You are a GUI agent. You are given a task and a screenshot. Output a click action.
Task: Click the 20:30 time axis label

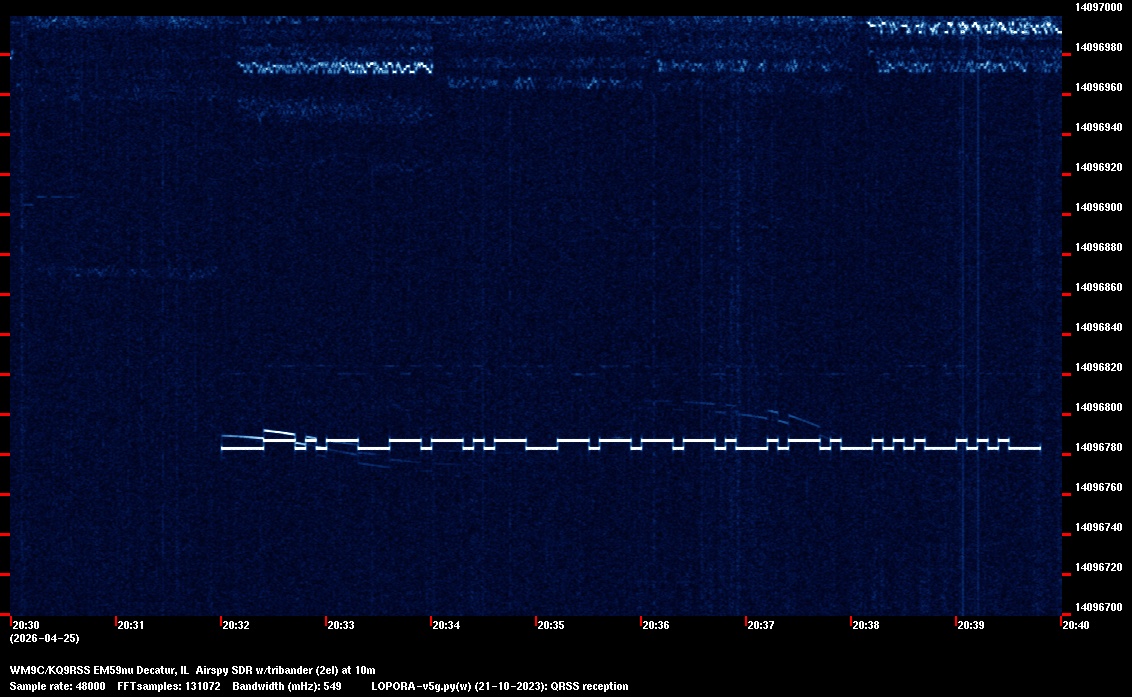[x=27, y=625]
